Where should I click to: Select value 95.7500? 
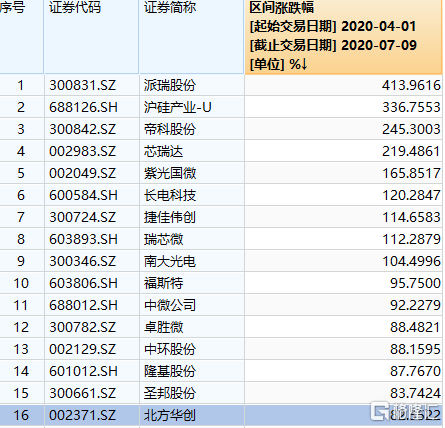pyautogui.click(x=415, y=283)
